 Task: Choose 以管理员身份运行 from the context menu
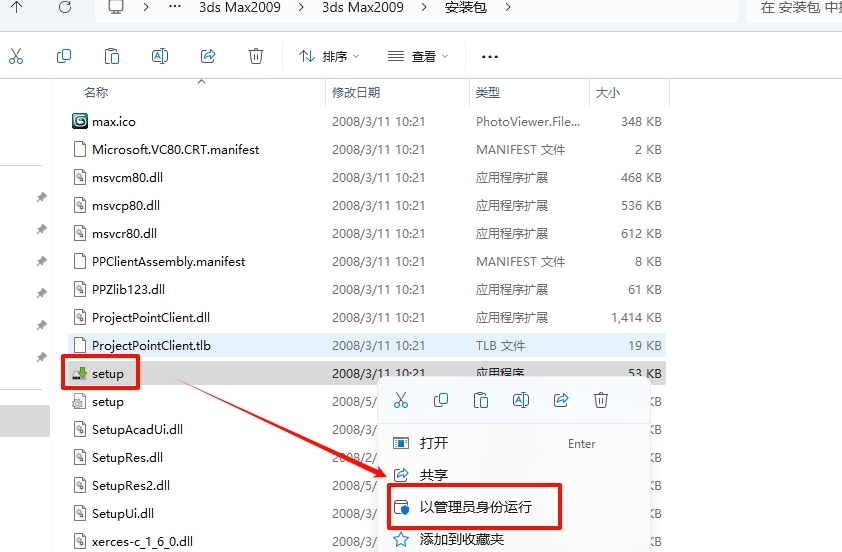click(x=475, y=507)
